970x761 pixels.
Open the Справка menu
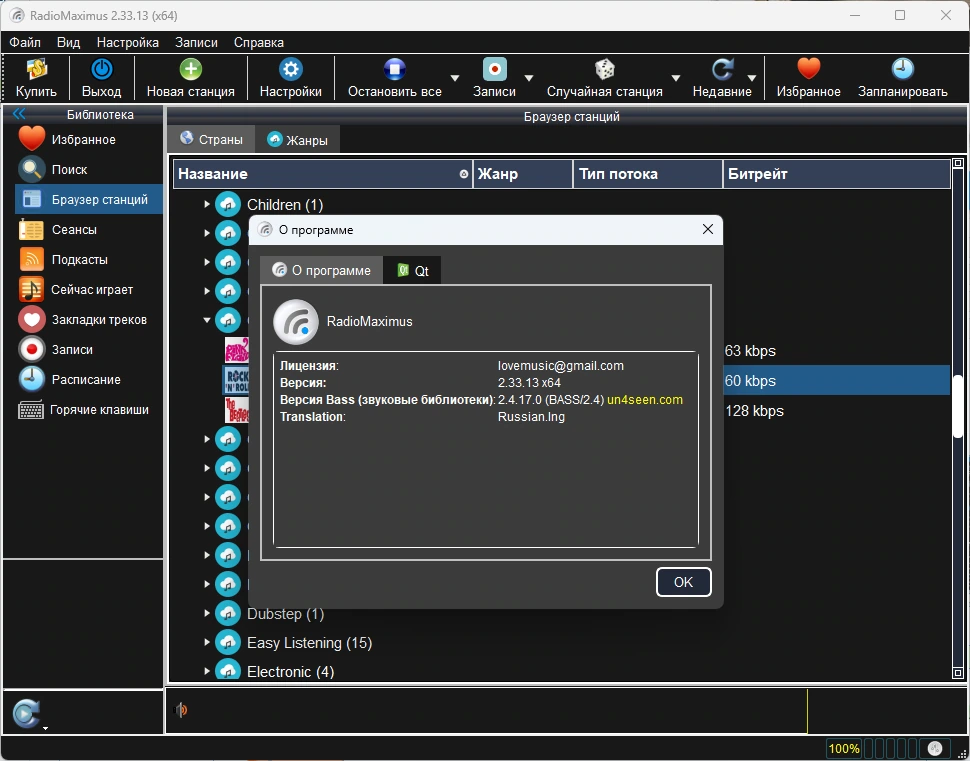pos(259,43)
